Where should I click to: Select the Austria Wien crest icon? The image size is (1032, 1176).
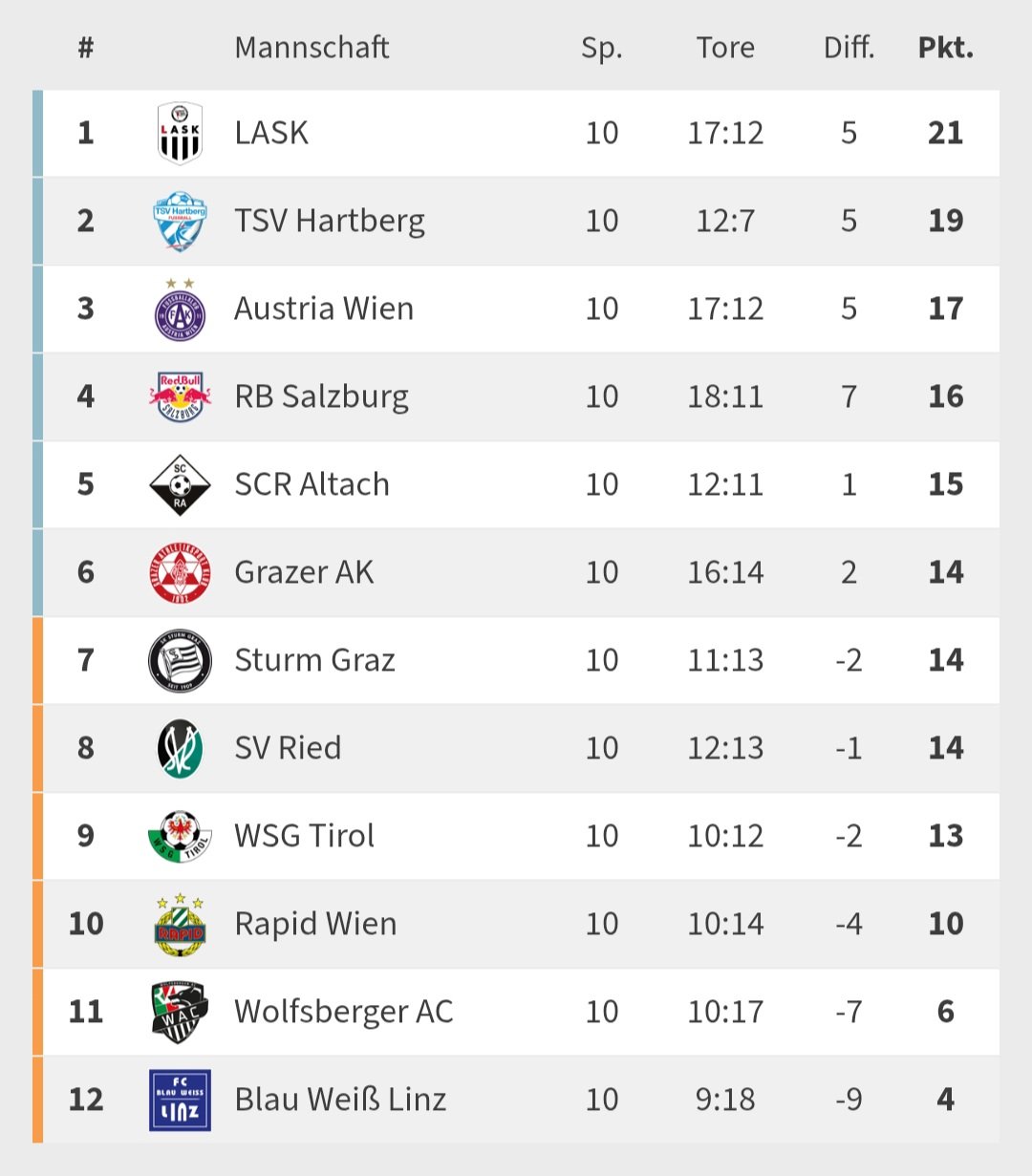(x=180, y=310)
